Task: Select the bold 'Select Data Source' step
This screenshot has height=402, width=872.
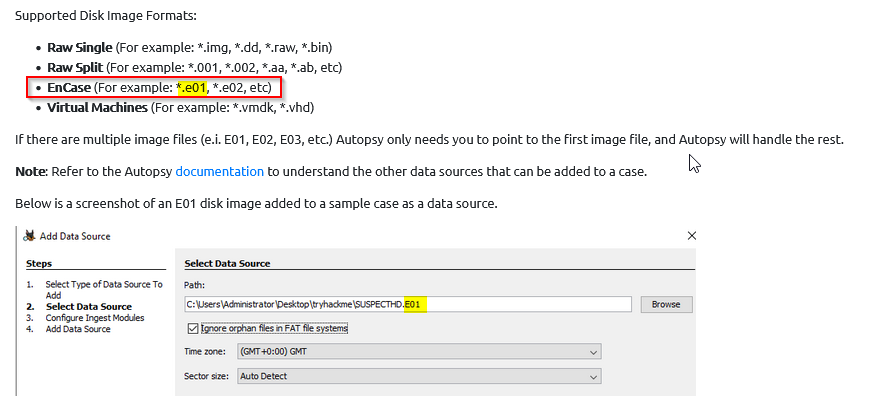Action: [x=88, y=306]
